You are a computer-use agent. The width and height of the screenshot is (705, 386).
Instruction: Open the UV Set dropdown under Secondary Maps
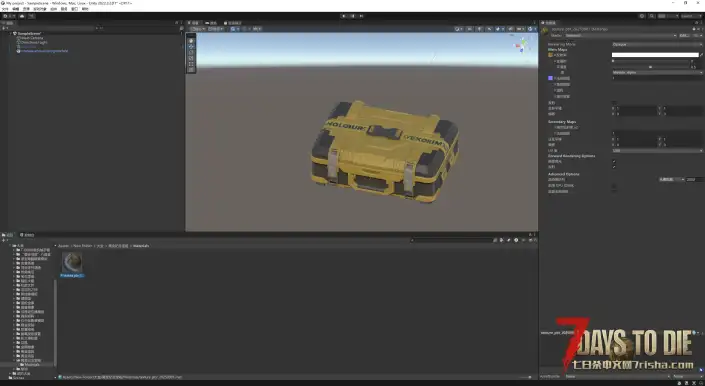coord(656,151)
